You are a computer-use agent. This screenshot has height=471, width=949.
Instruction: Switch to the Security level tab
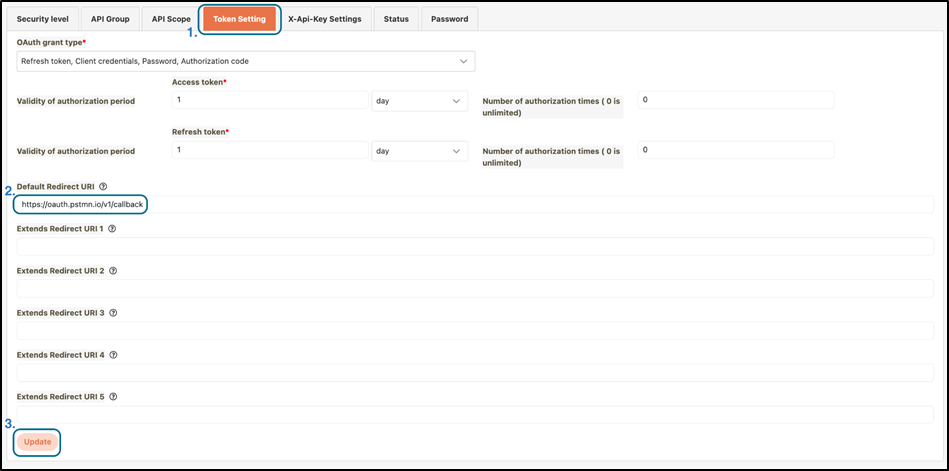click(x=48, y=19)
